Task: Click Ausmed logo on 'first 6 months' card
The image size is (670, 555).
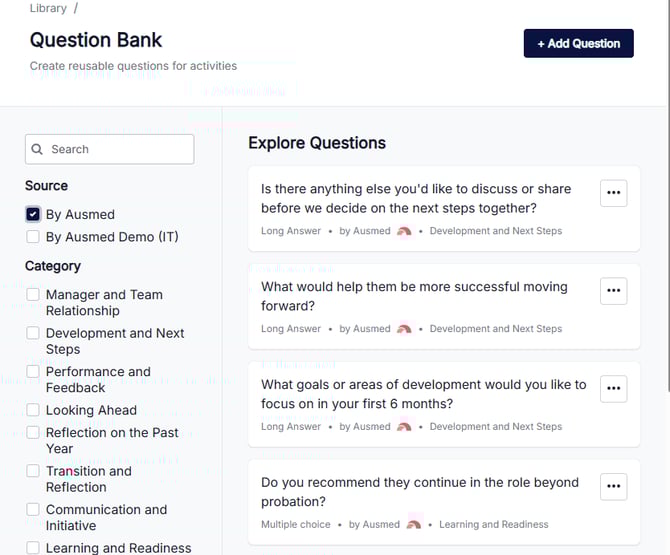Action: point(404,427)
